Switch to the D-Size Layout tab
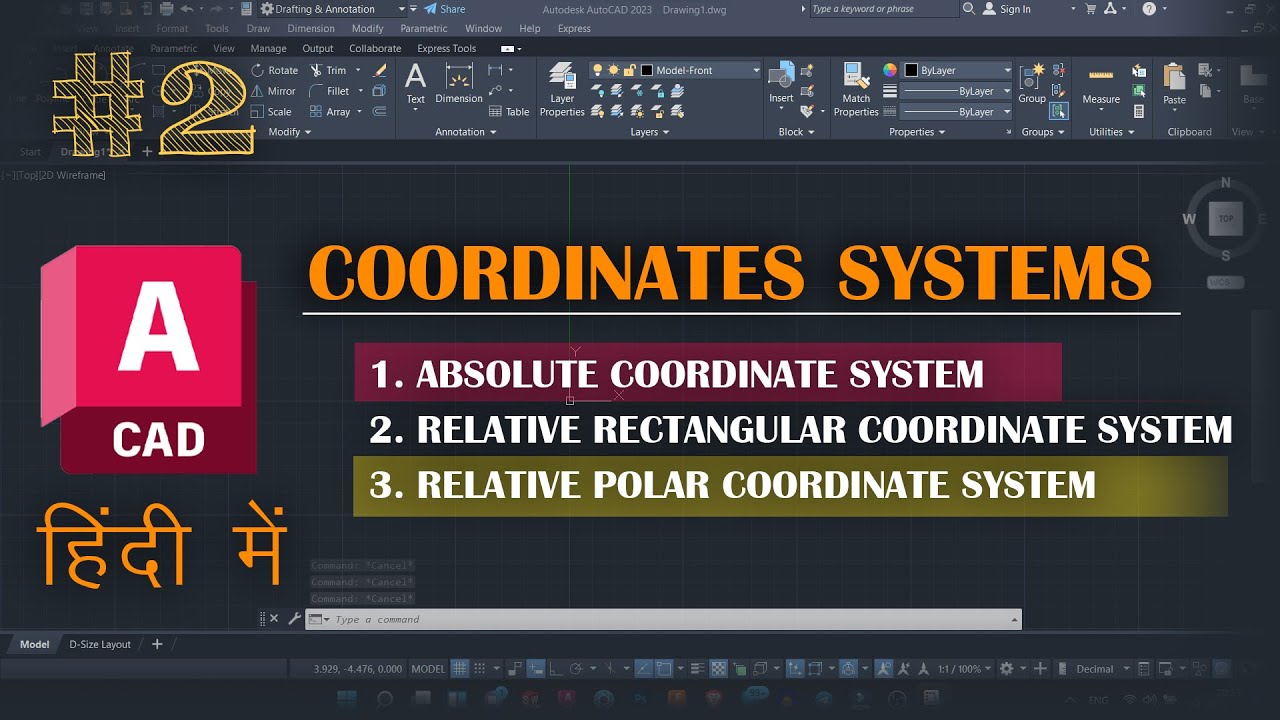 click(x=100, y=644)
